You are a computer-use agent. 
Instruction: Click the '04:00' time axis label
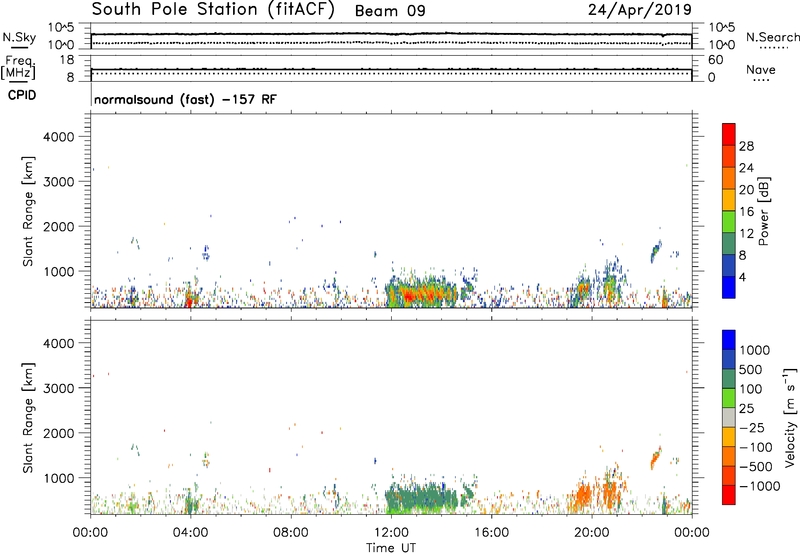(190, 533)
